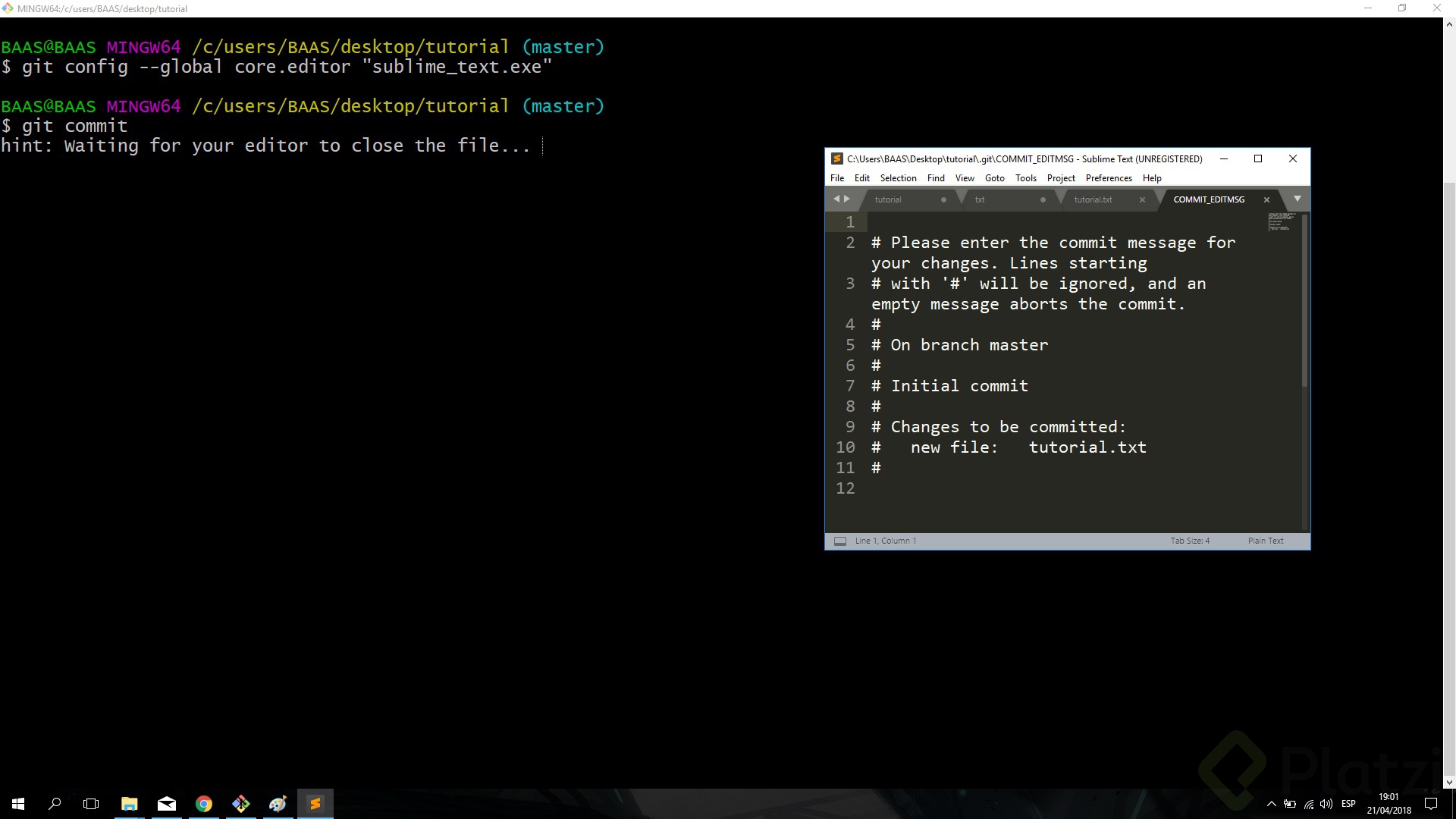The height and width of the screenshot is (819, 1456).
Task: Open the Action Center notifications icon
Action: (1431, 804)
